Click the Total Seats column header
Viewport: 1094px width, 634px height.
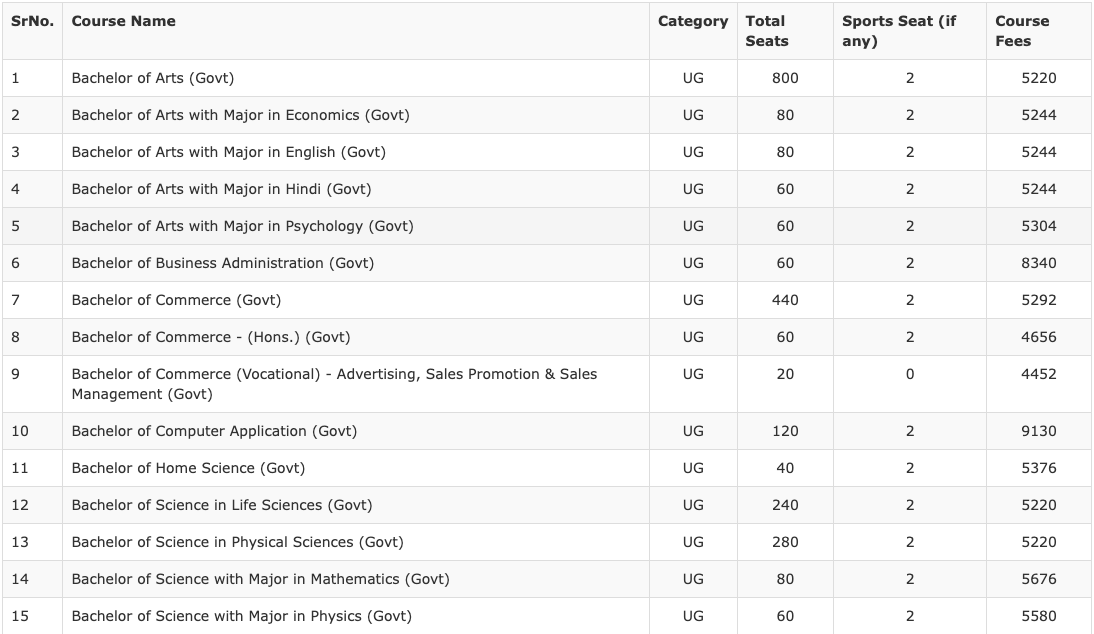click(766, 31)
